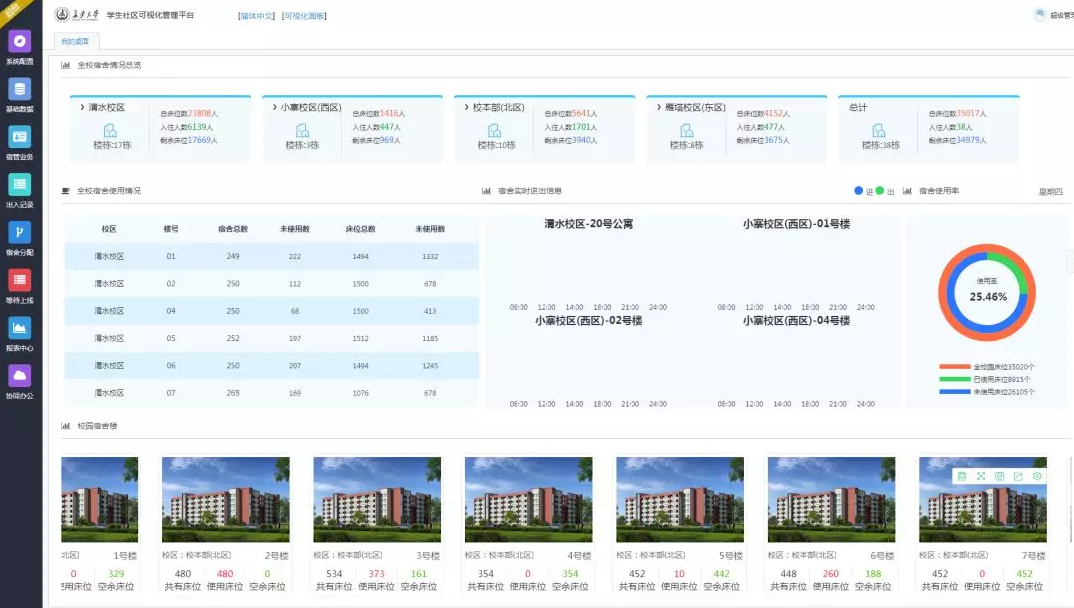This screenshot has width=1074, height=608.
Task: Switch to the 我的桌面 tab
Action: pos(74,41)
